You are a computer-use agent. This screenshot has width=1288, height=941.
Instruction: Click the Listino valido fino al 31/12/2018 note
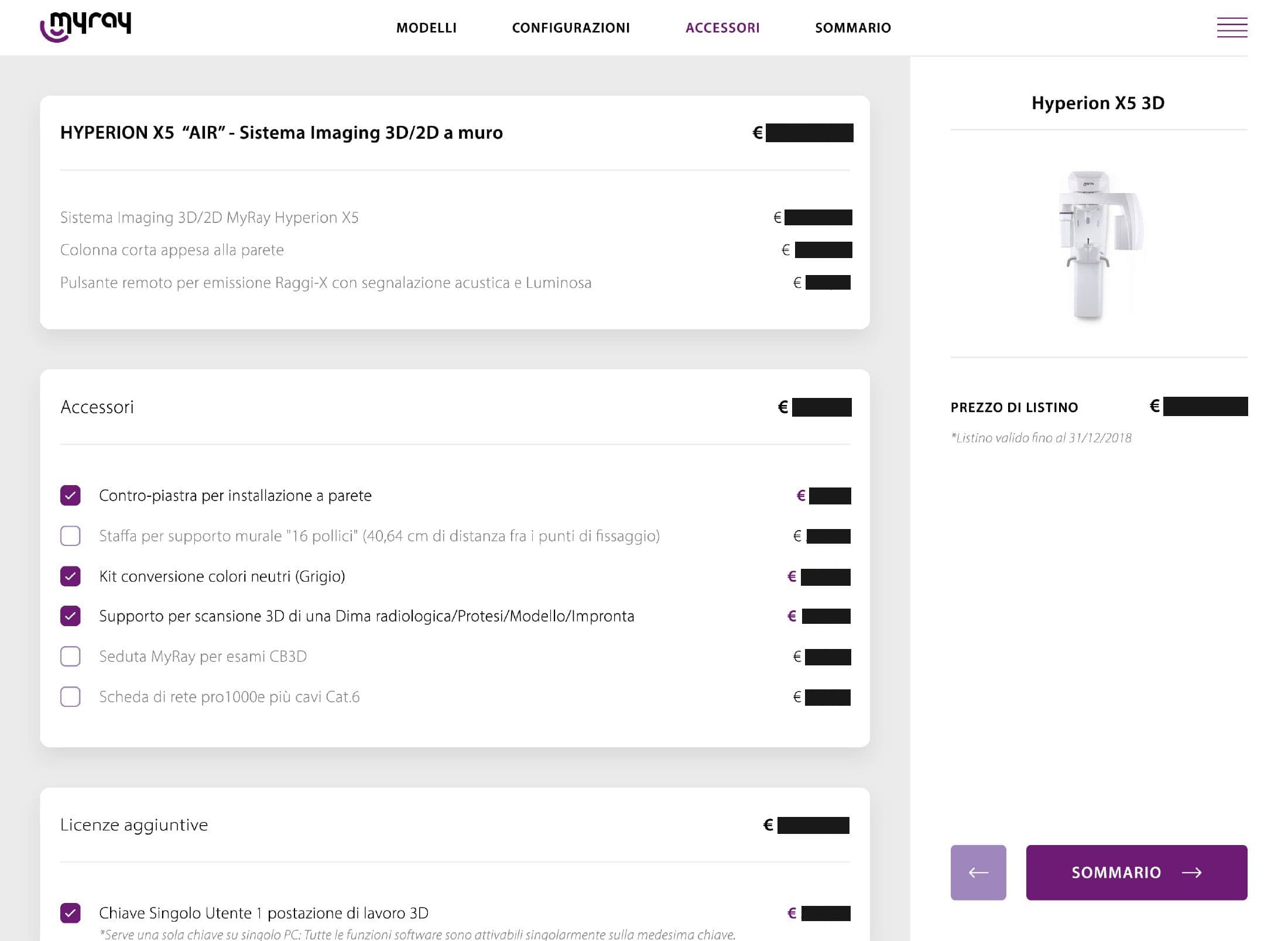click(x=1041, y=438)
